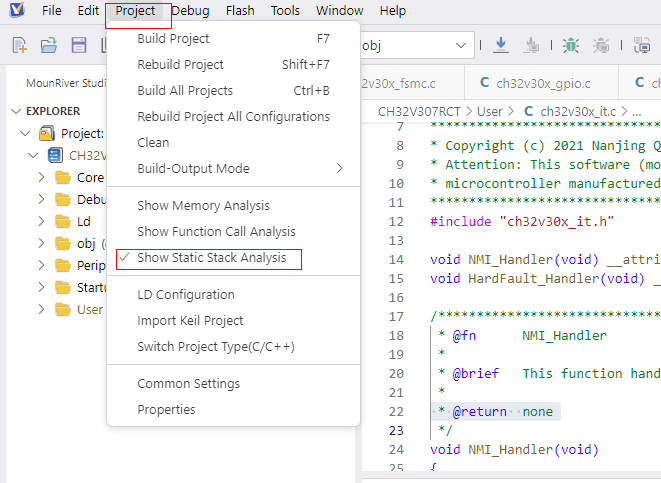Click the Core folder icon
Viewport: 661px width, 483px height.
(x=63, y=178)
